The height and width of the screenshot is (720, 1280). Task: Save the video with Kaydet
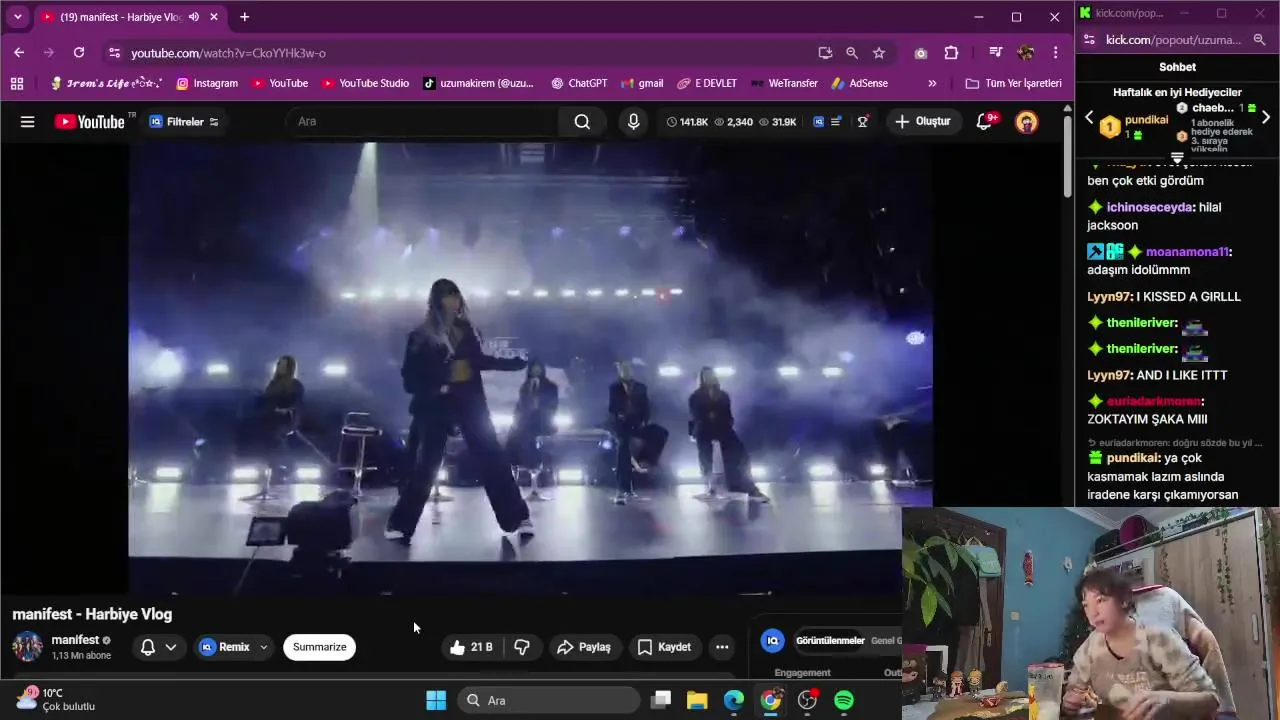pyautogui.click(x=664, y=647)
